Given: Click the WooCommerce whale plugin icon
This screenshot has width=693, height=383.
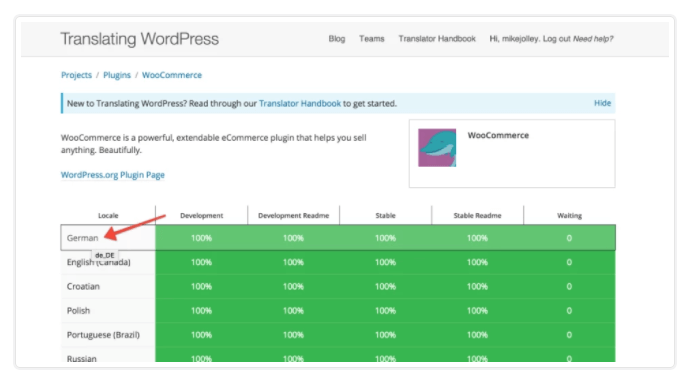Looking at the screenshot, I should click(x=437, y=148).
